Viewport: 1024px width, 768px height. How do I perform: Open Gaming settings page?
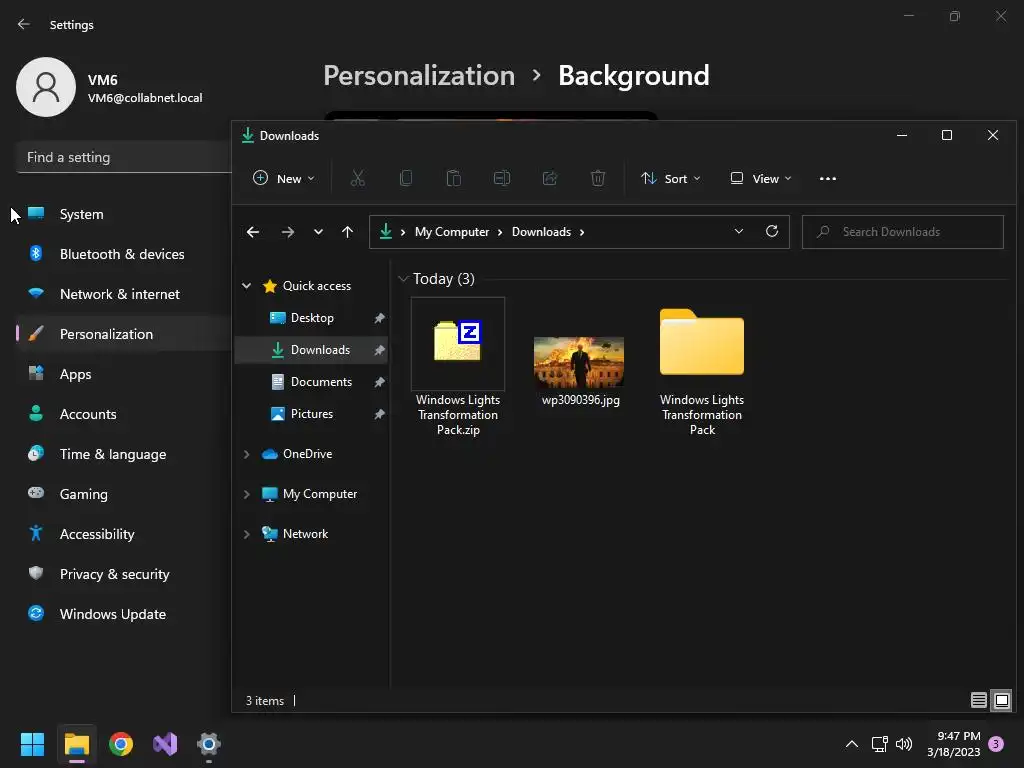coord(124,494)
